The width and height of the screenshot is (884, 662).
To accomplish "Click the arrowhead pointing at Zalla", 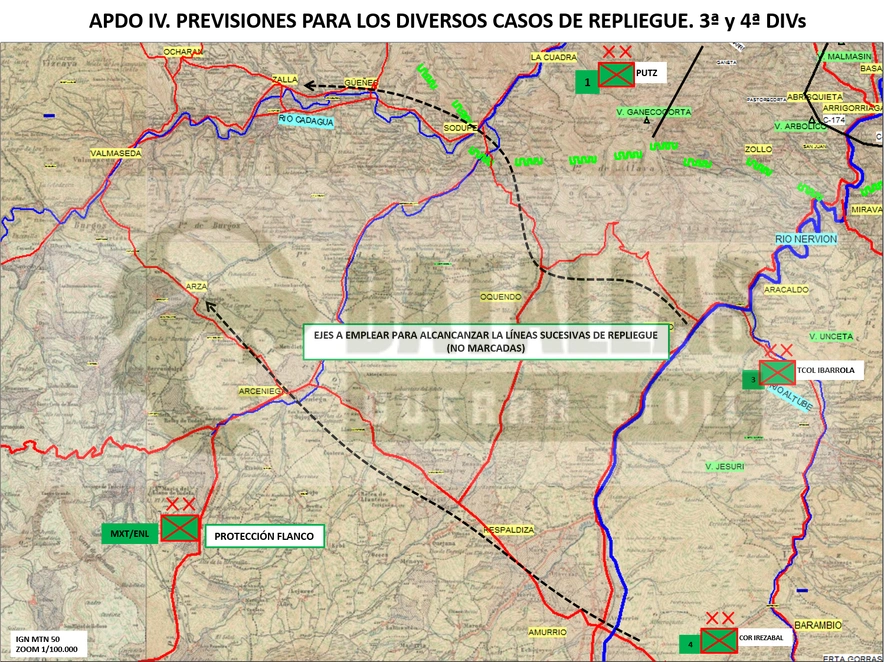I will click(x=309, y=86).
